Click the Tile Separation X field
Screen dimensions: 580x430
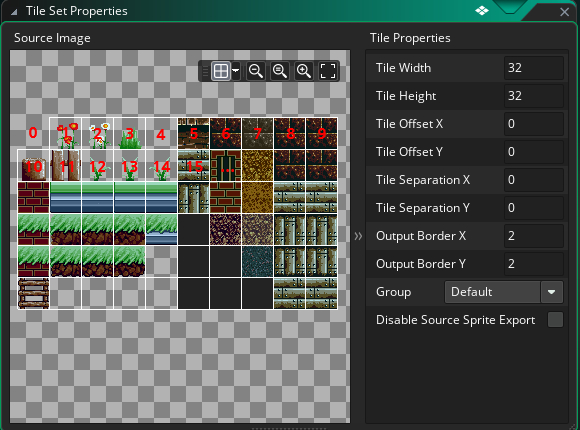pyautogui.click(x=533, y=180)
